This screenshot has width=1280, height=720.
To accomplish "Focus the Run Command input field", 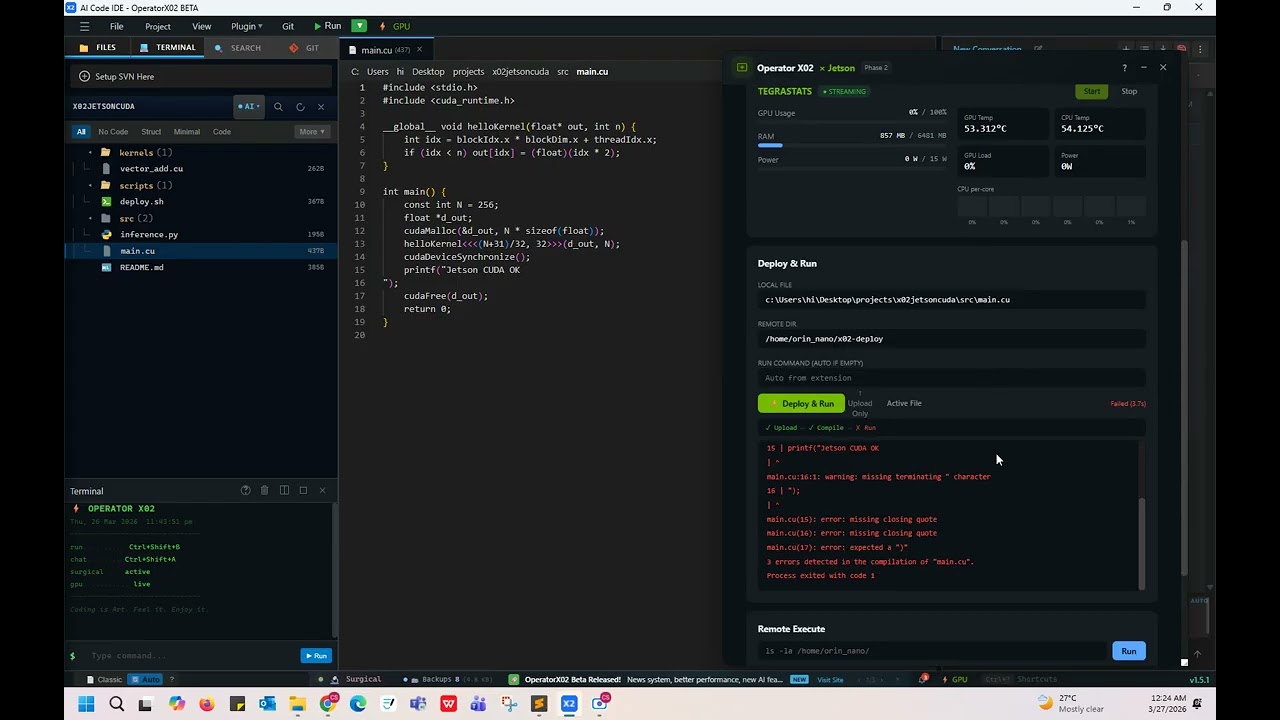I will pyautogui.click(x=951, y=378).
